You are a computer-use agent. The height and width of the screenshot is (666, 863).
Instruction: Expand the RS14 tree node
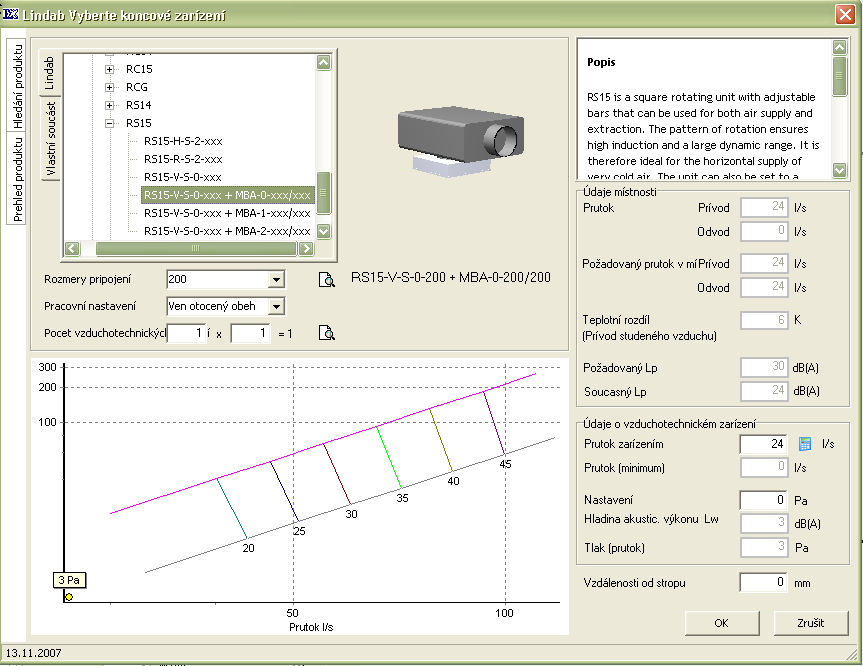110,105
